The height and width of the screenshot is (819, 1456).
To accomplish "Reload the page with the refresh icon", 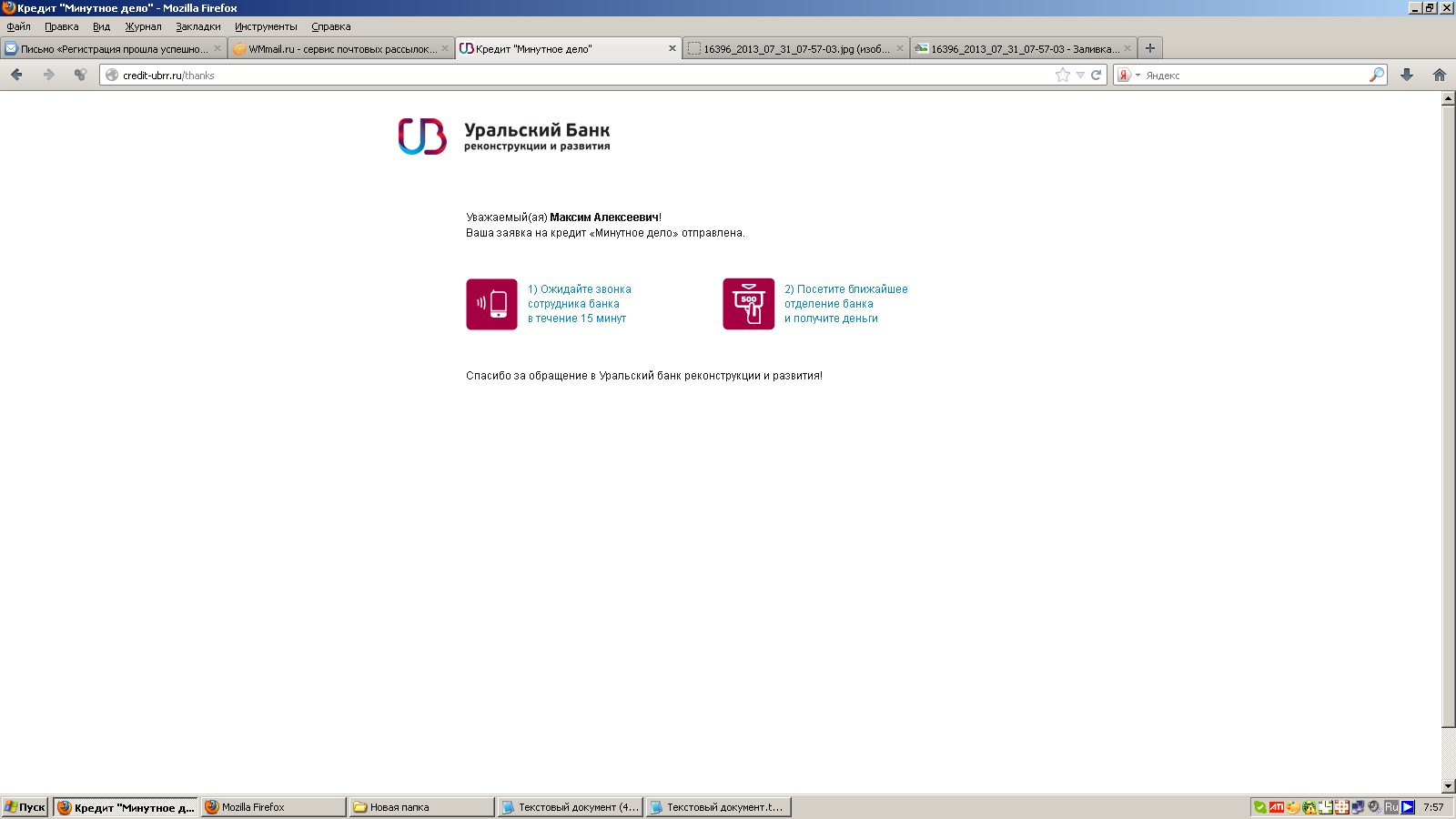I will coord(1096,75).
